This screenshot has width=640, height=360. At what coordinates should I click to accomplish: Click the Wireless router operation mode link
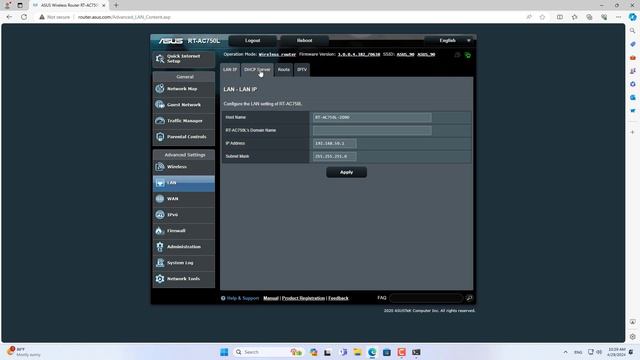(277, 54)
